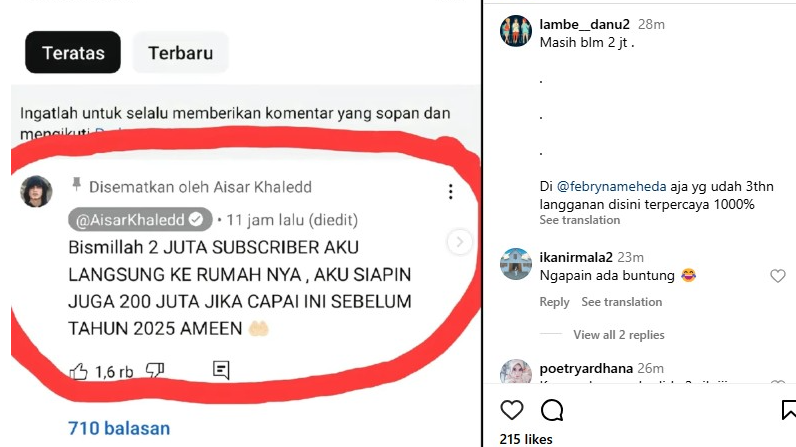Image resolution: width=796 pixels, height=447 pixels.
Task: Open the reply icon under pinned comment
Action: coord(221,370)
